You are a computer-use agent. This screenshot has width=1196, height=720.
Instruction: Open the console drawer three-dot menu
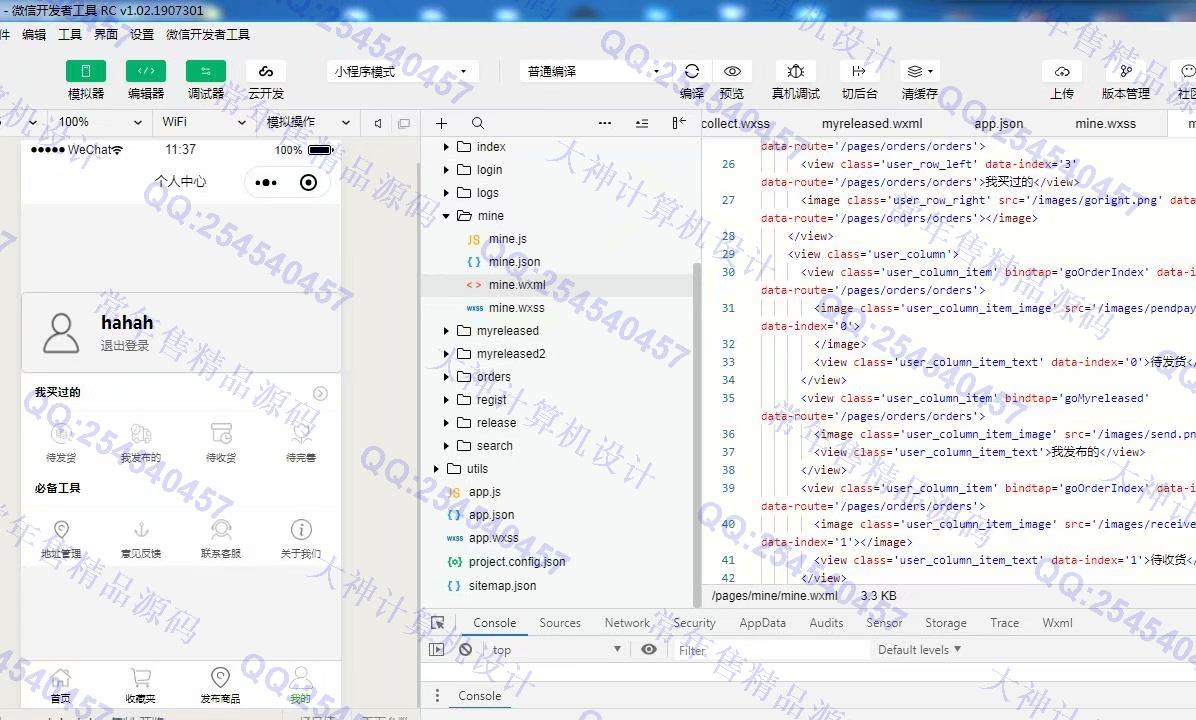click(437, 696)
